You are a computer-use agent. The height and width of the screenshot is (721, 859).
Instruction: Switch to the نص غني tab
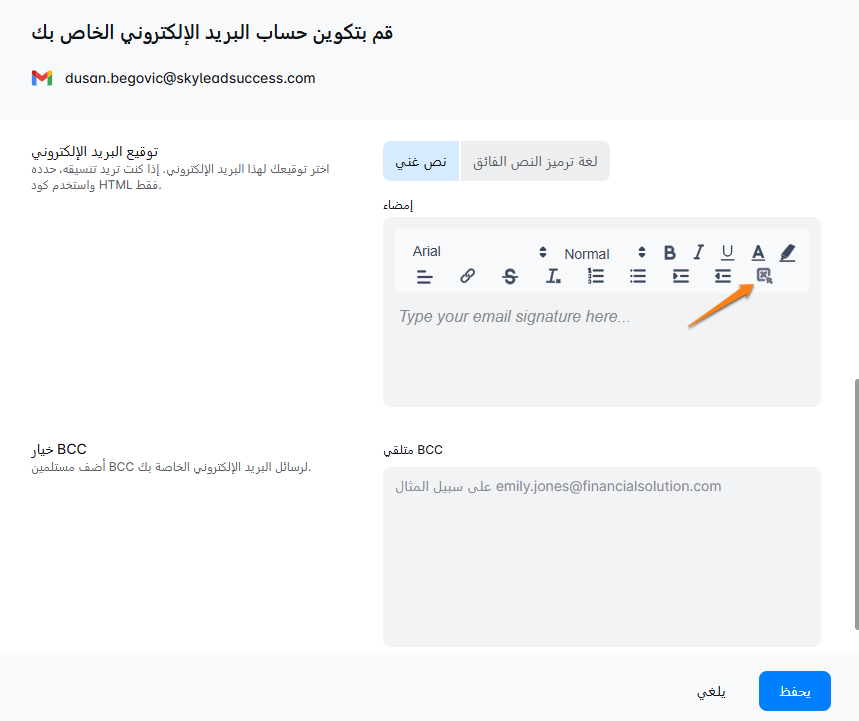[421, 161]
